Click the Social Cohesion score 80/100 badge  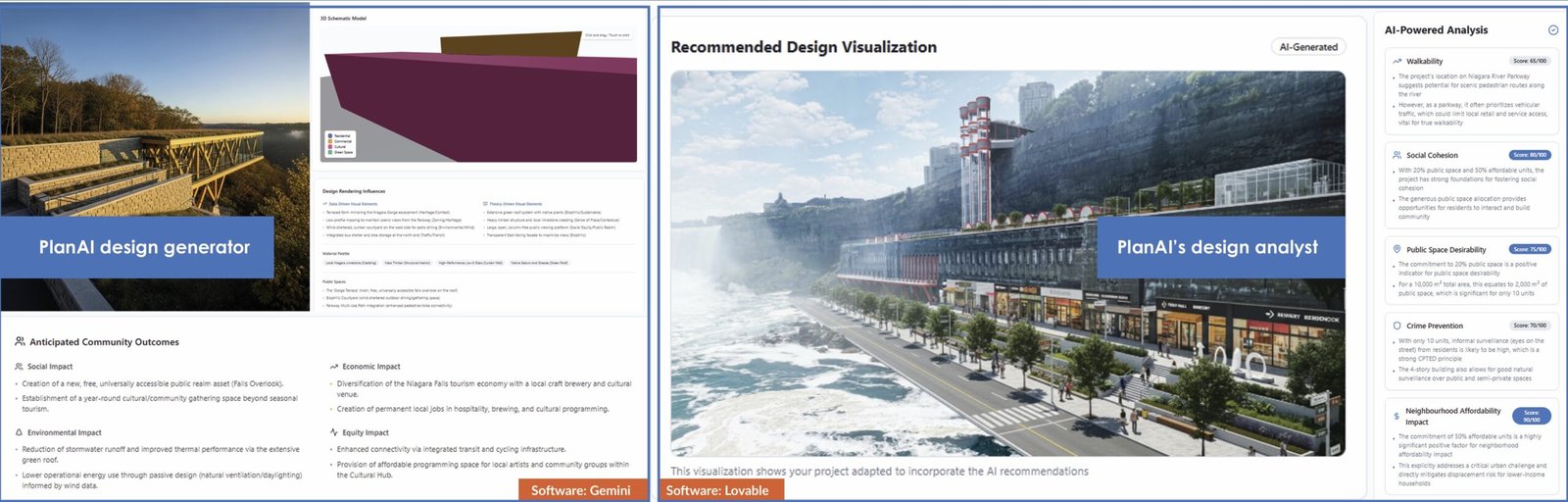pos(1529,155)
